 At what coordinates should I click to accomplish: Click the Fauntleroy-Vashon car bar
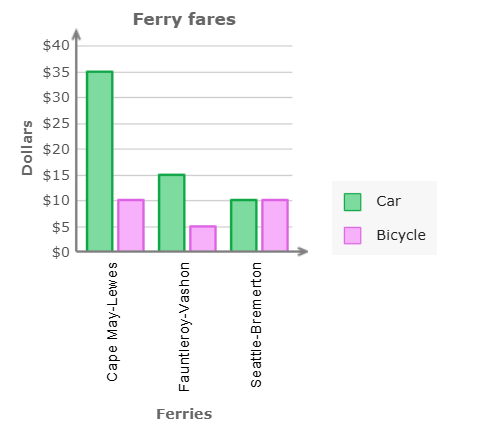172,213
